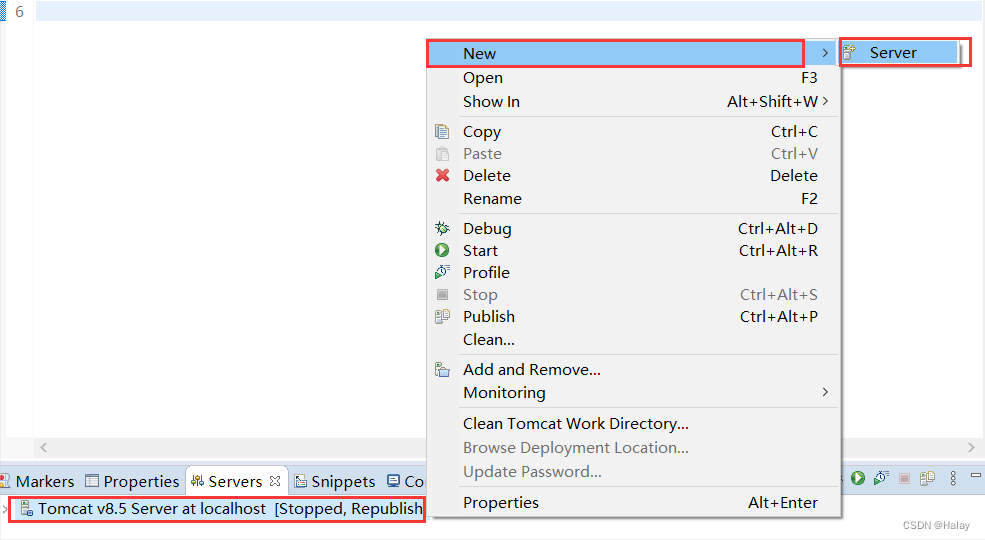Click the Snippets tab icon
This screenshot has height=540, width=985.
click(x=301, y=481)
